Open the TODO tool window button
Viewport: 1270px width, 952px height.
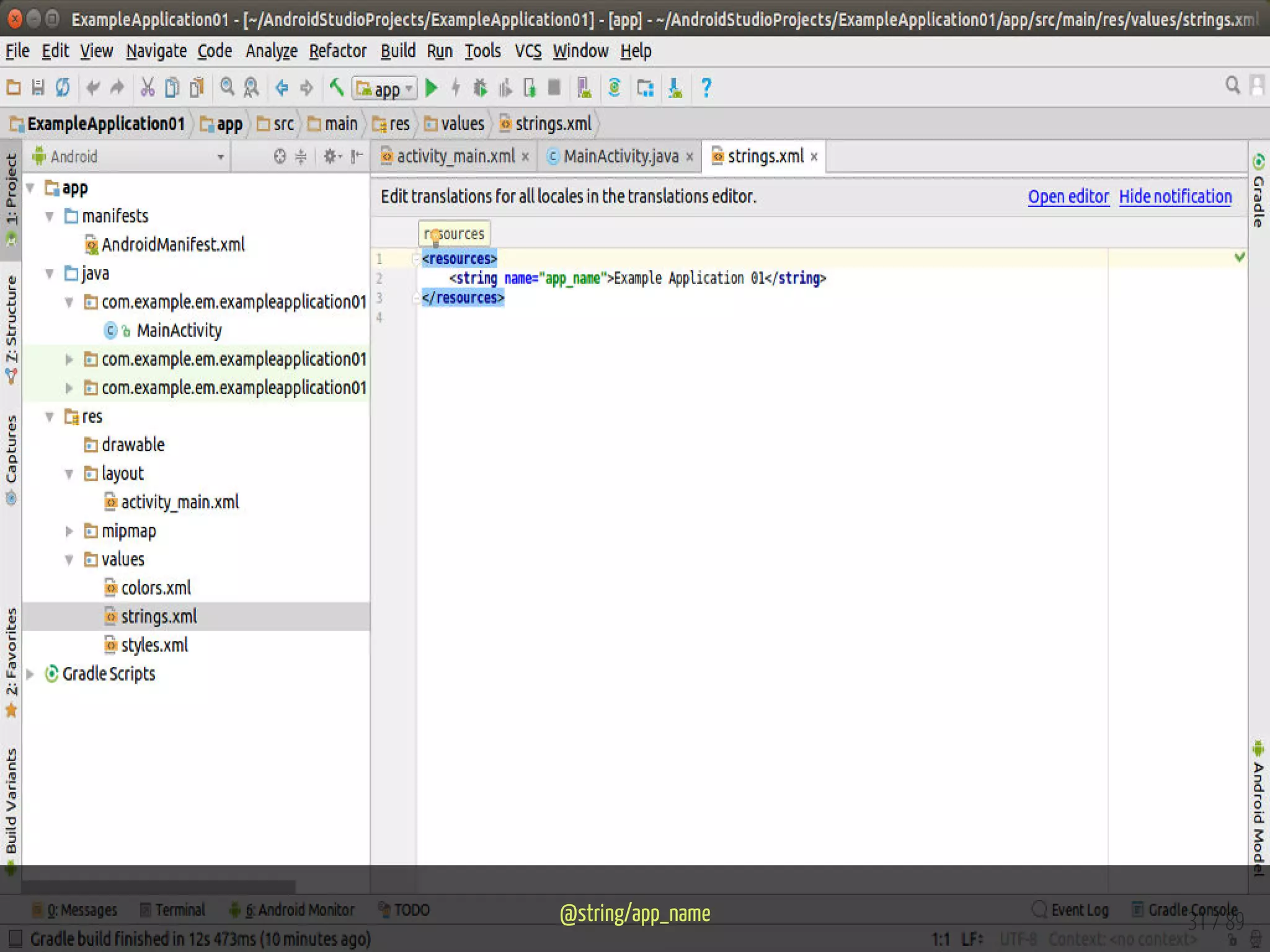(x=404, y=910)
